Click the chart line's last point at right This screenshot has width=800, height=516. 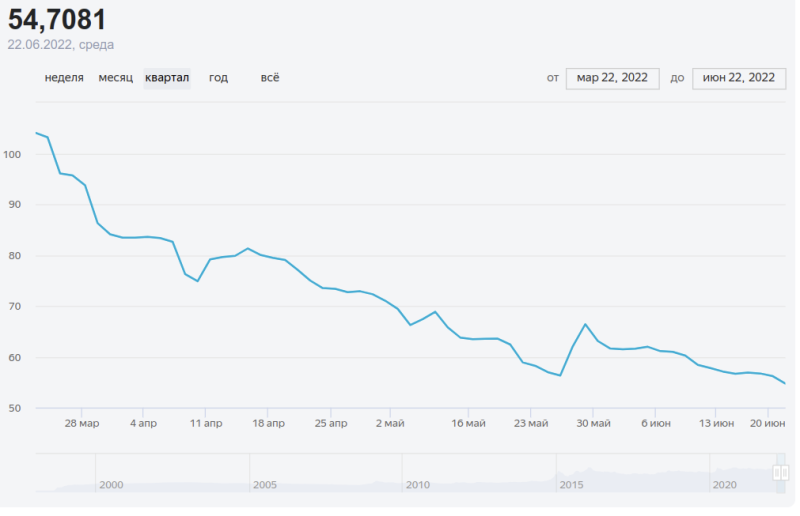785,384
